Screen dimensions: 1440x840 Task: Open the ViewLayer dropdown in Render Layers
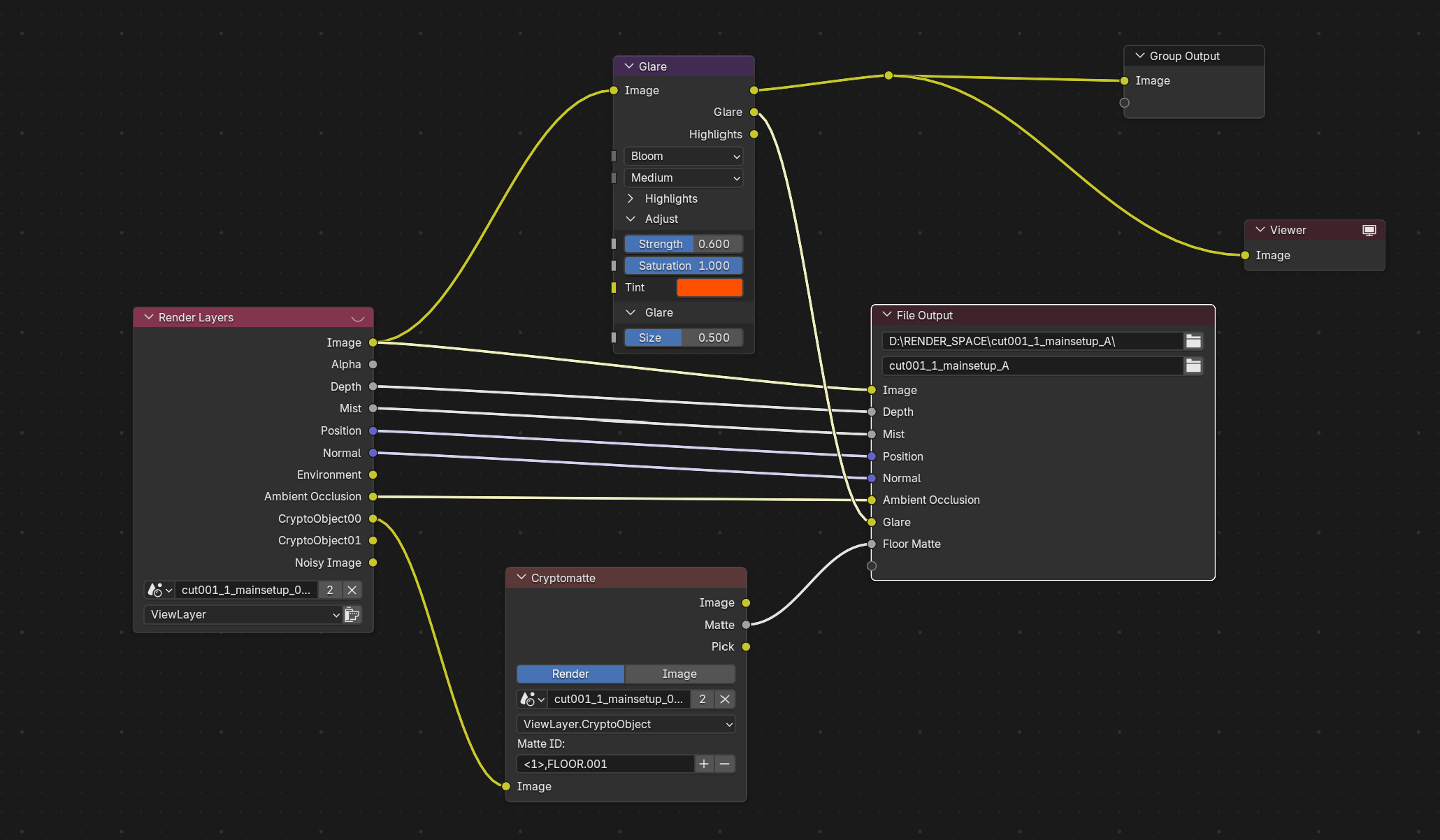click(x=243, y=614)
